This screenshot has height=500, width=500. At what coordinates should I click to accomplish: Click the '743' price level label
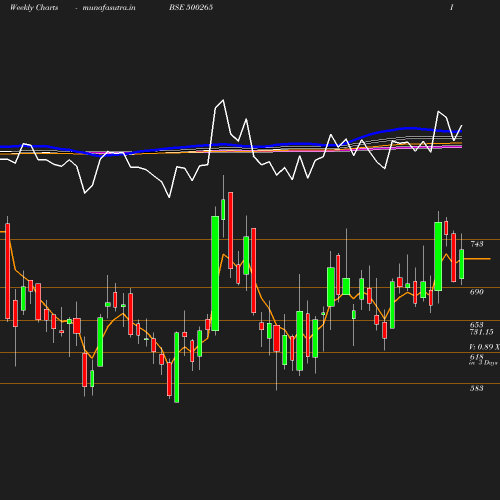[x=477, y=244]
